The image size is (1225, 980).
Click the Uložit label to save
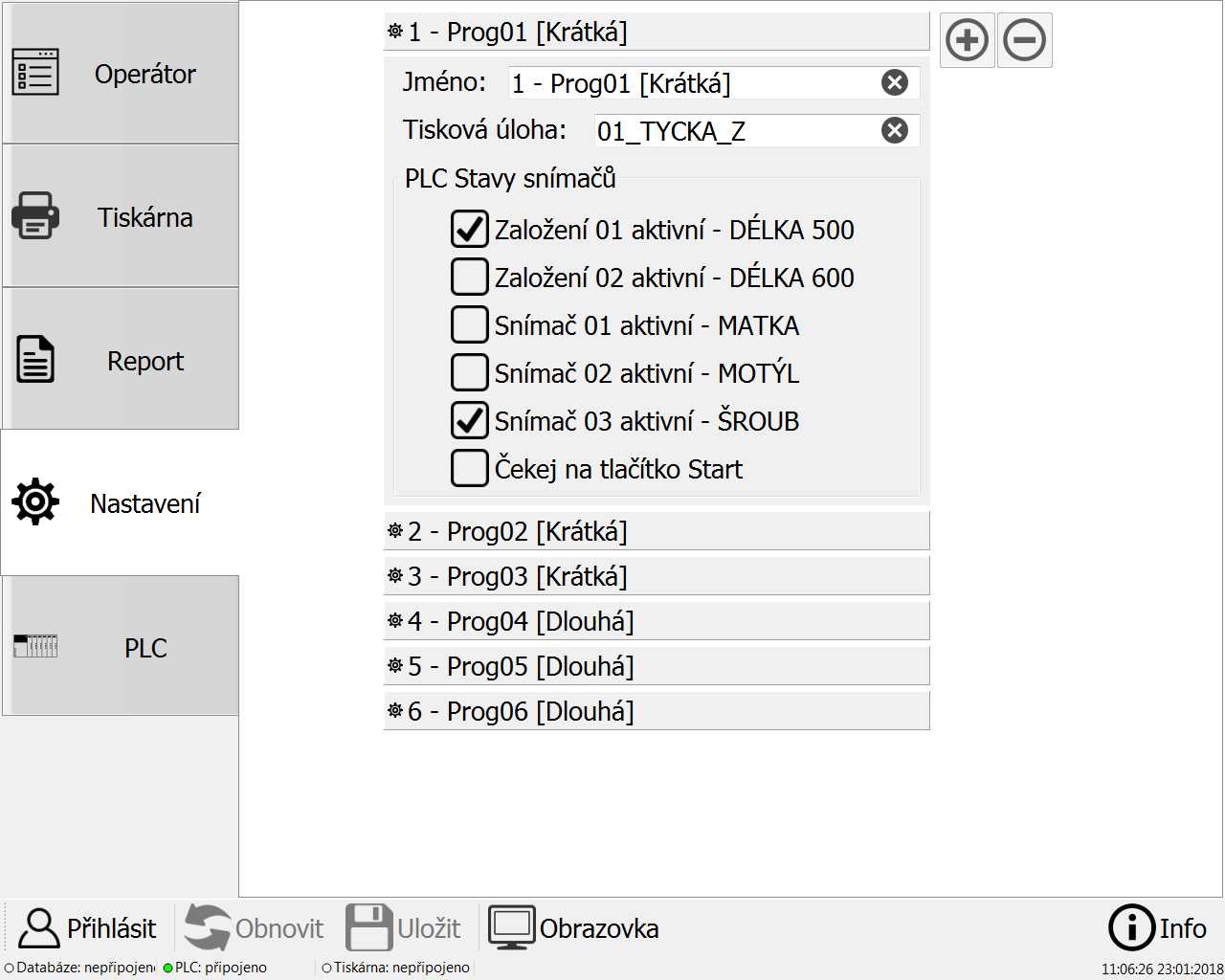429,929
